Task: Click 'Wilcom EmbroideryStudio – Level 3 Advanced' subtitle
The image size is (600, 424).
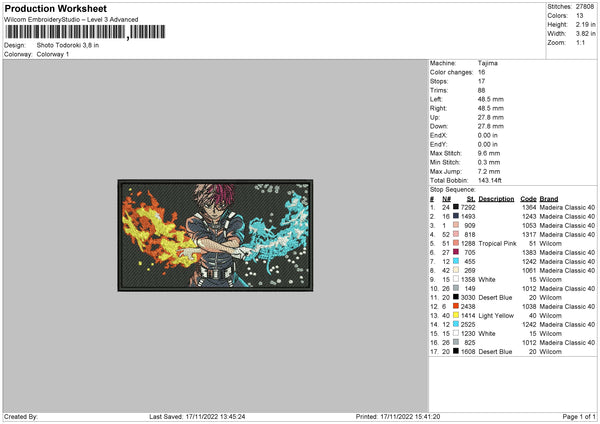Action: click(71, 20)
